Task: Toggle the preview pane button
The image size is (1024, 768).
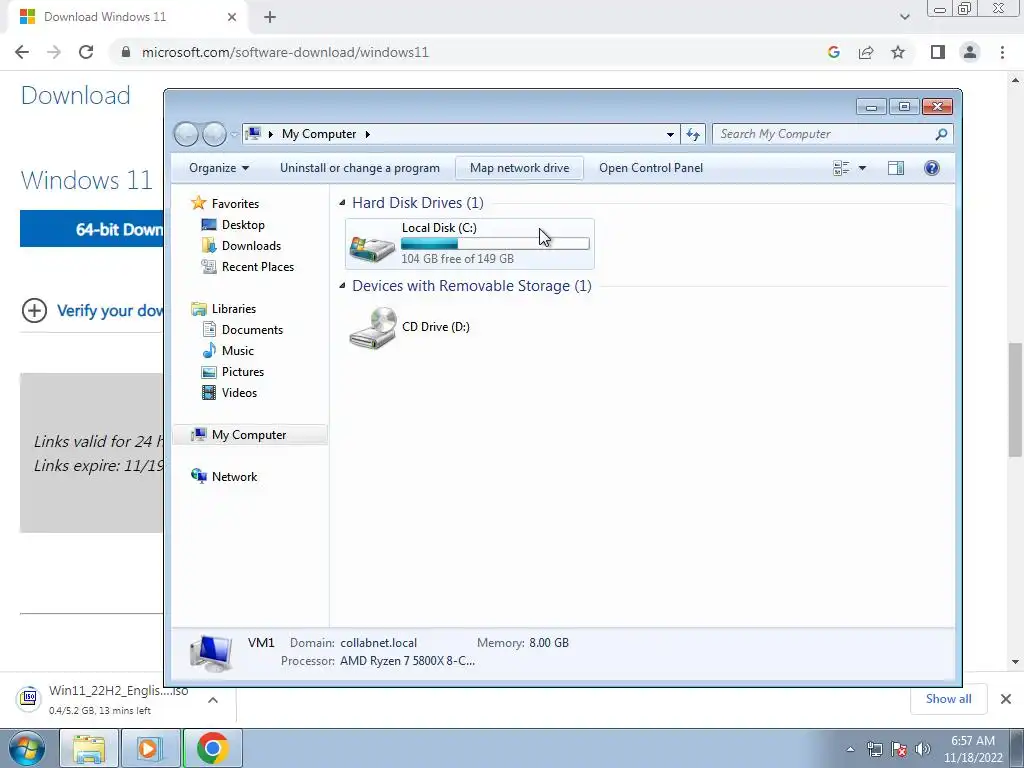Action: 896,168
